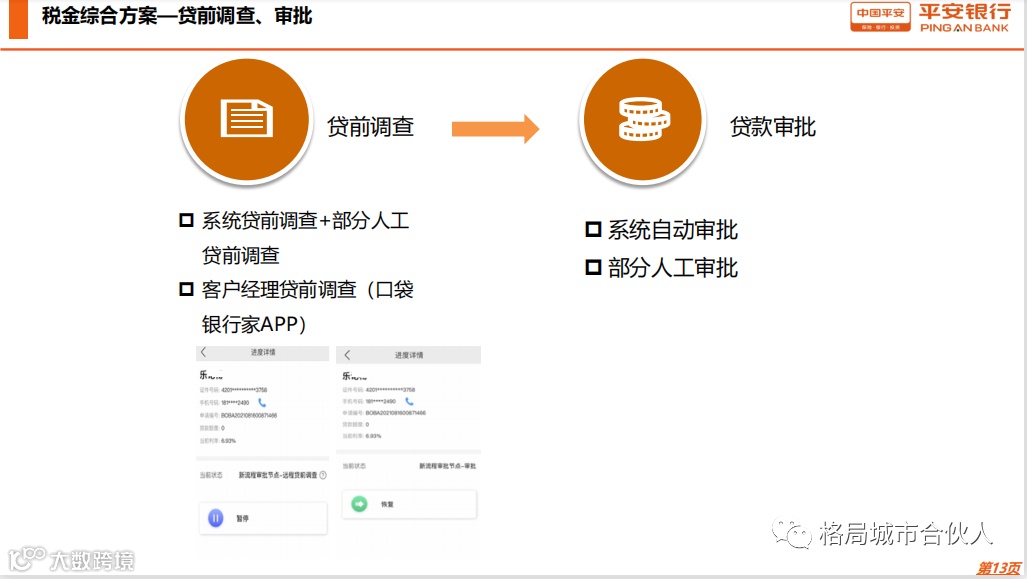This screenshot has height=579, width=1027.
Task: Click 当前状态 label in right app screen
Action: click(x=354, y=466)
